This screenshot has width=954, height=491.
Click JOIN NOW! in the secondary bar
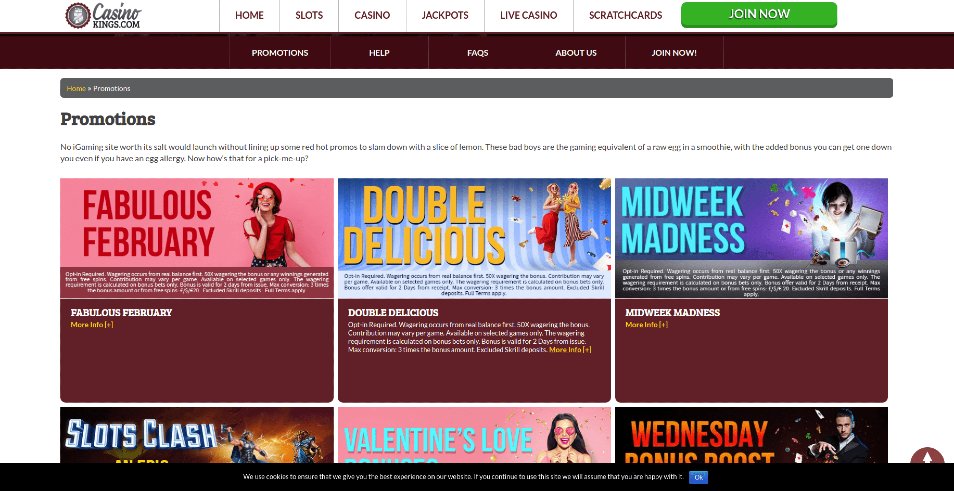point(674,52)
